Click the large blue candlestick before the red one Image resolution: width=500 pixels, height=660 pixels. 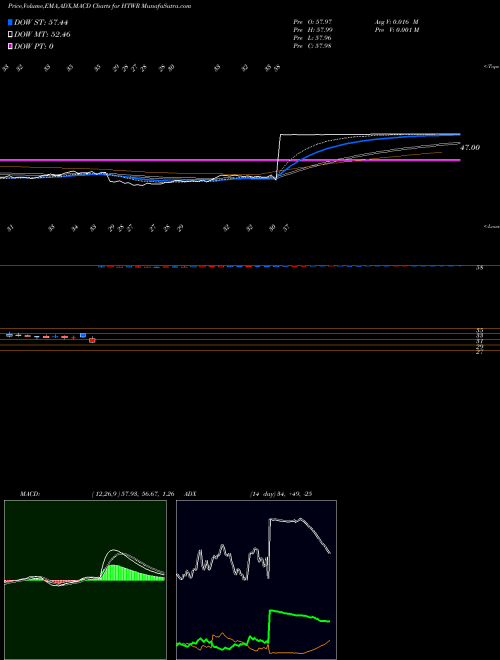83,335
